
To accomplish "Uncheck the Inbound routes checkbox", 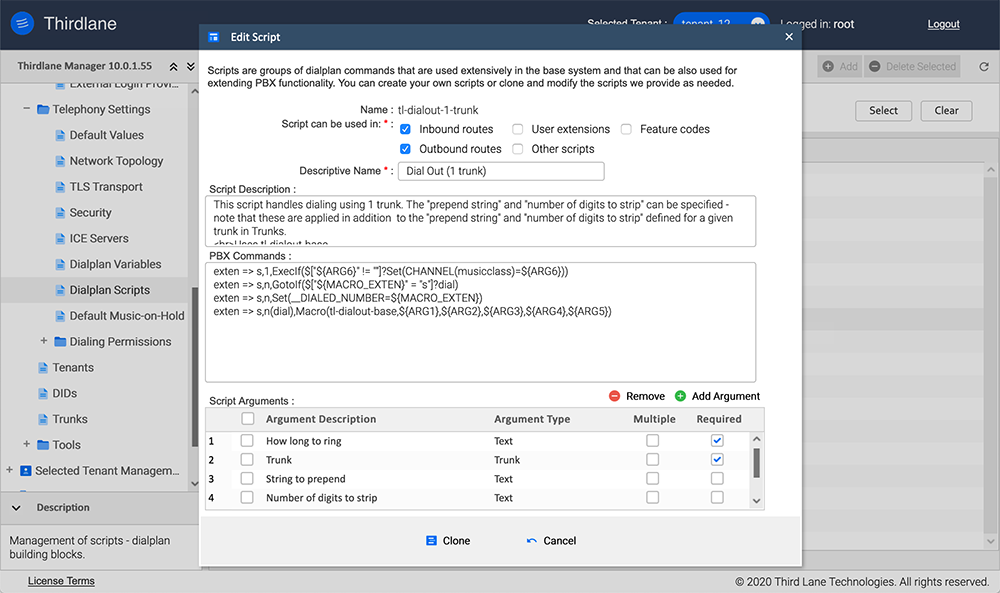I will 405,129.
